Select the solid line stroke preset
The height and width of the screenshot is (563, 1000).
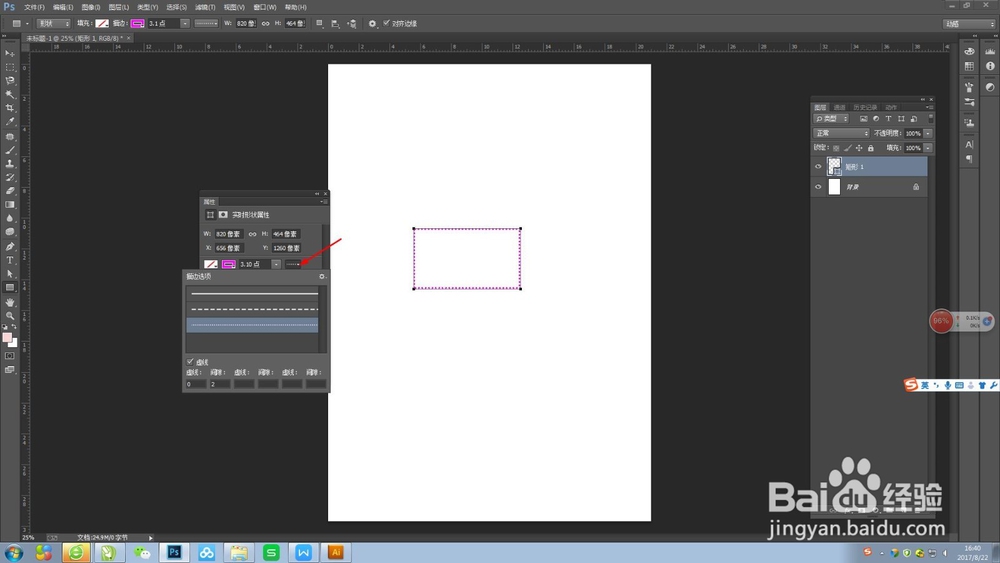pyautogui.click(x=254, y=294)
